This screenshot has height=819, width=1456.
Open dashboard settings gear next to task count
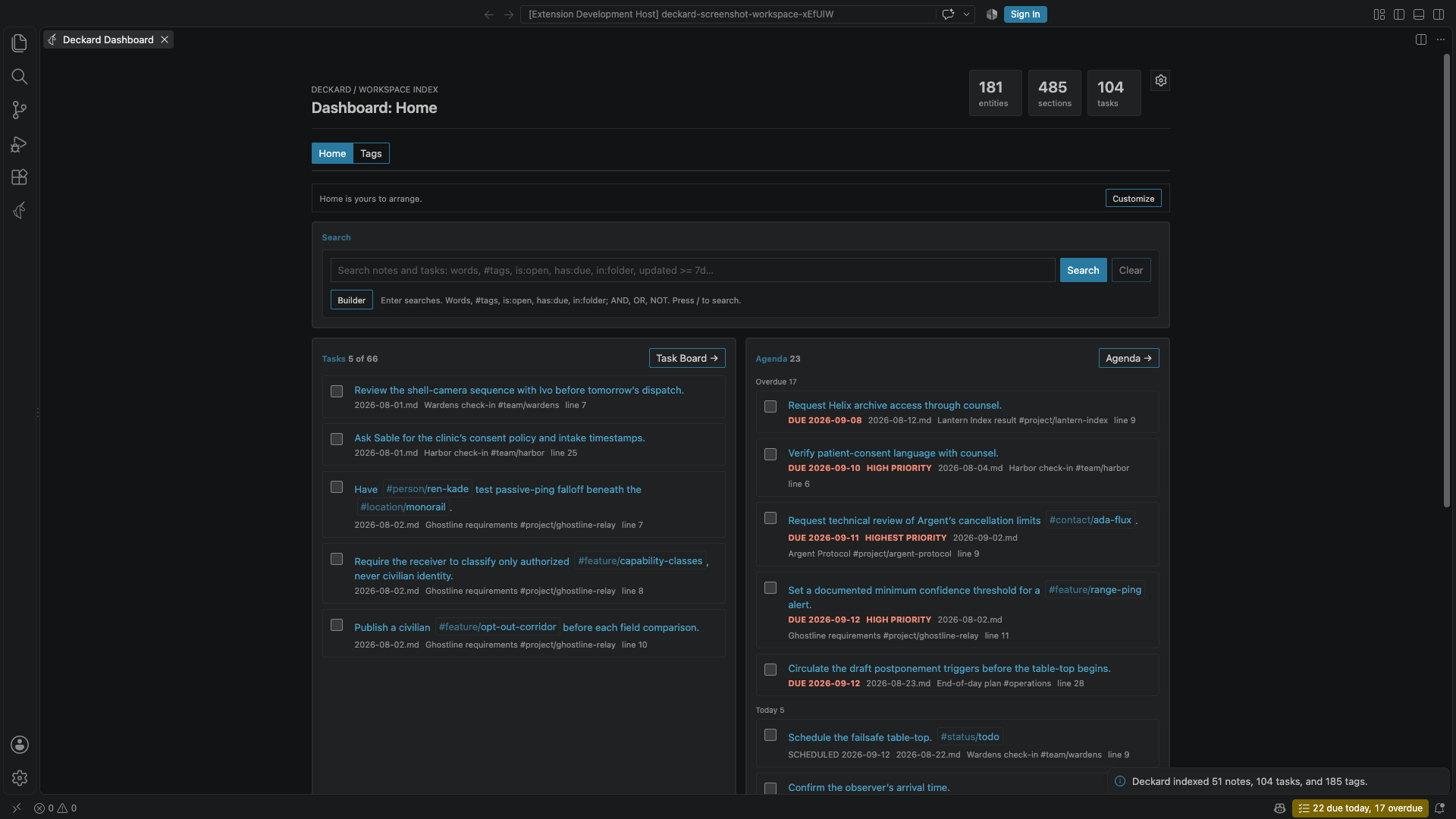pos(1160,80)
